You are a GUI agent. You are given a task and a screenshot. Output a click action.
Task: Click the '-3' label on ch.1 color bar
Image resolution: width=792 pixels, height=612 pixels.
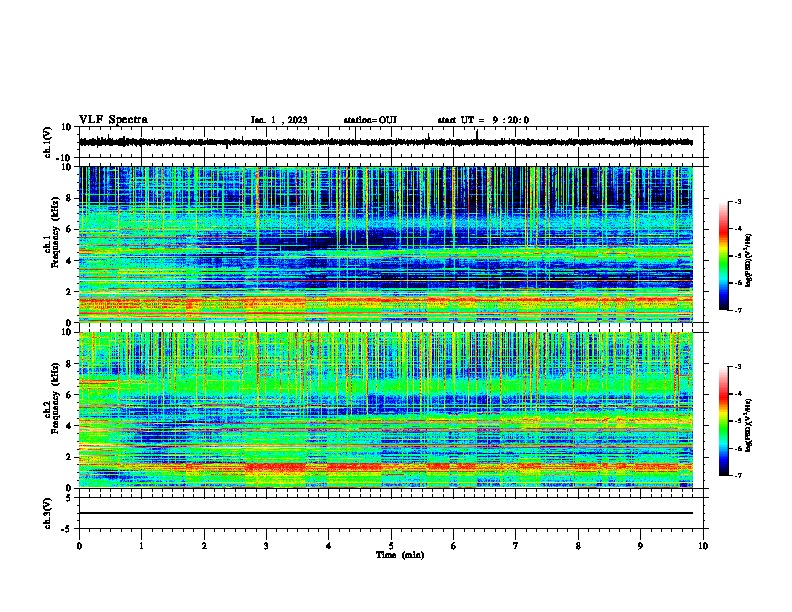click(737, 201)
